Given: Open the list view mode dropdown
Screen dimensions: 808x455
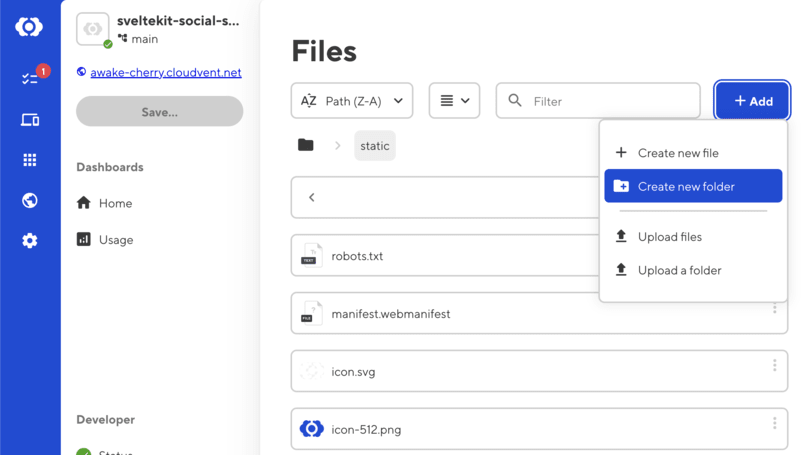Looking at the screenshot, I should point(454,101).
